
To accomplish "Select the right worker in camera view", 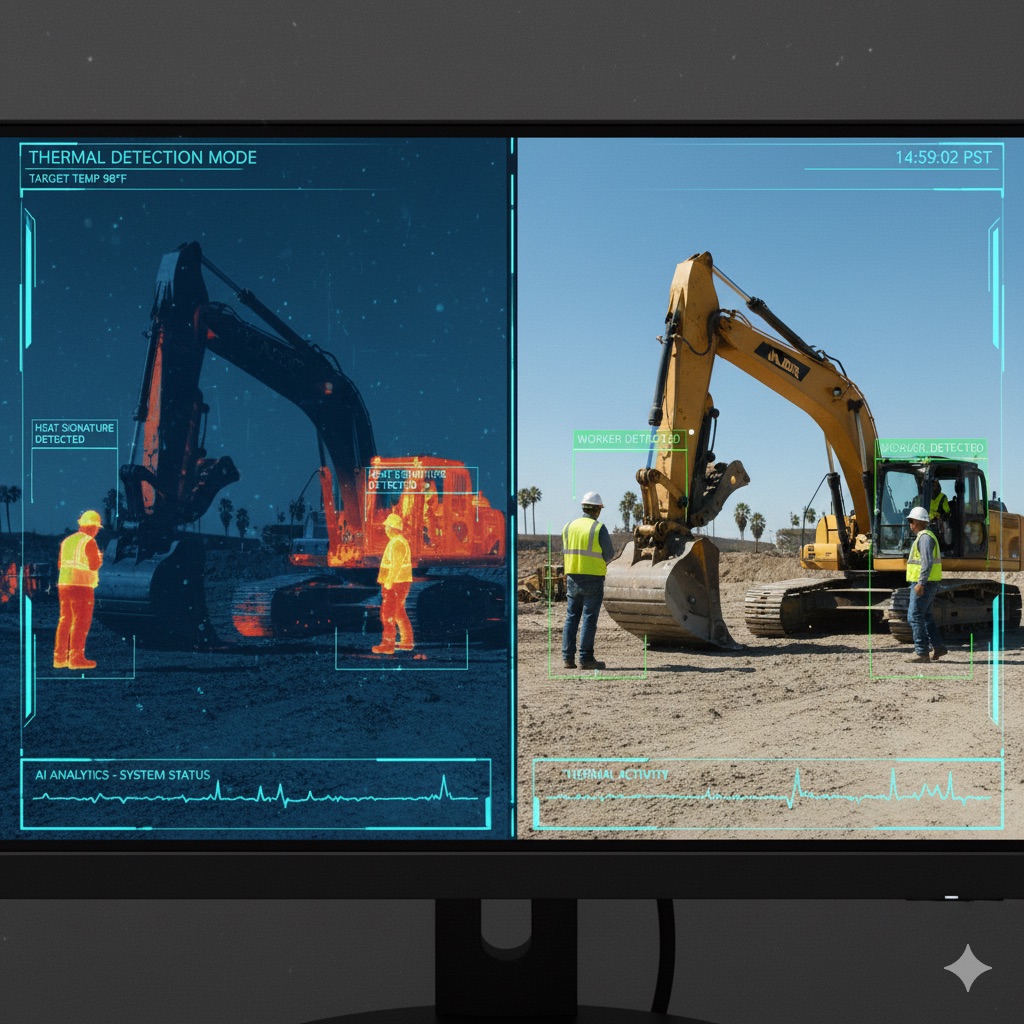I will [x=922, y=583].
